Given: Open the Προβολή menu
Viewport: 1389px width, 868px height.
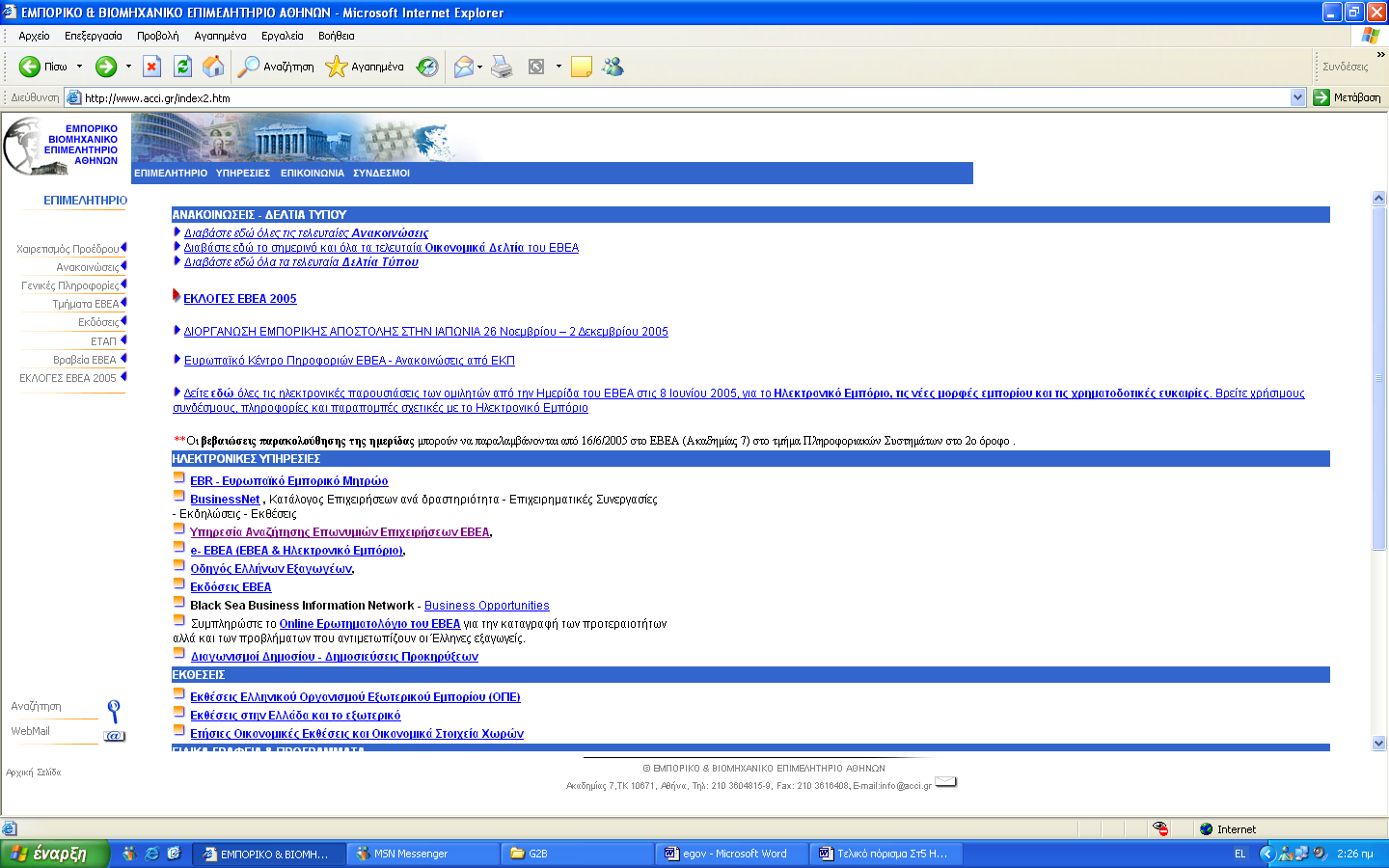Looking at the screenshot, I should pos(158,36).
